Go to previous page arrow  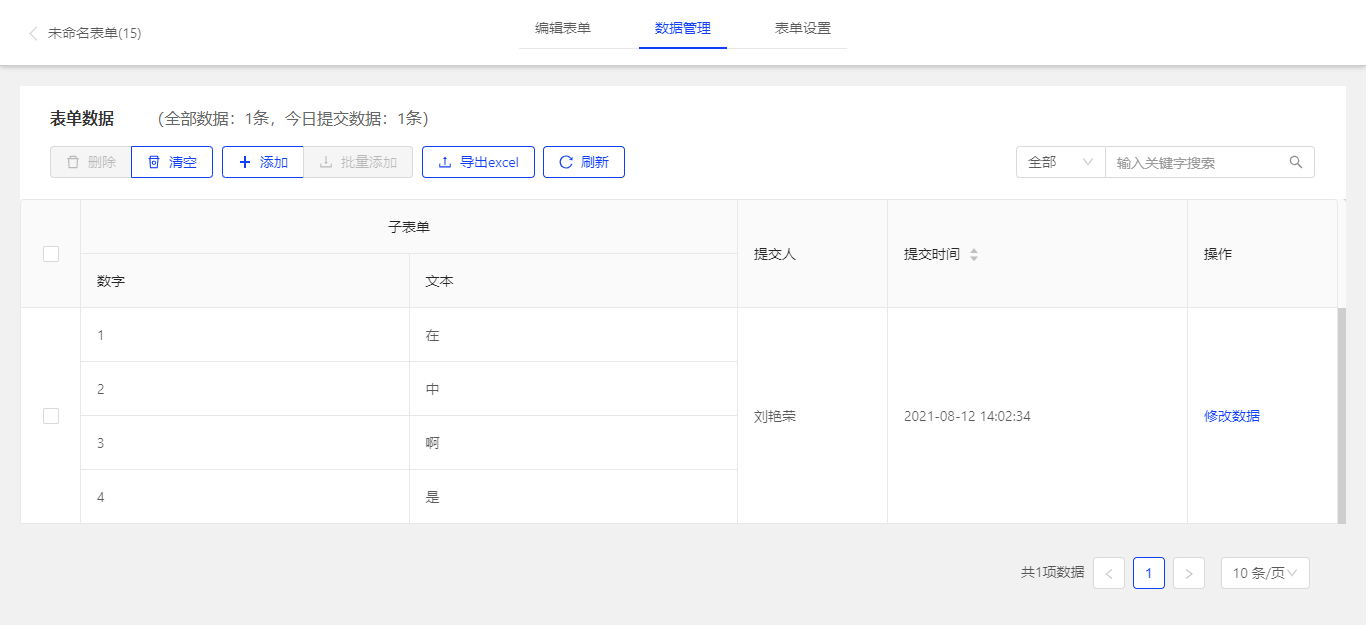tap(1109, 573)
